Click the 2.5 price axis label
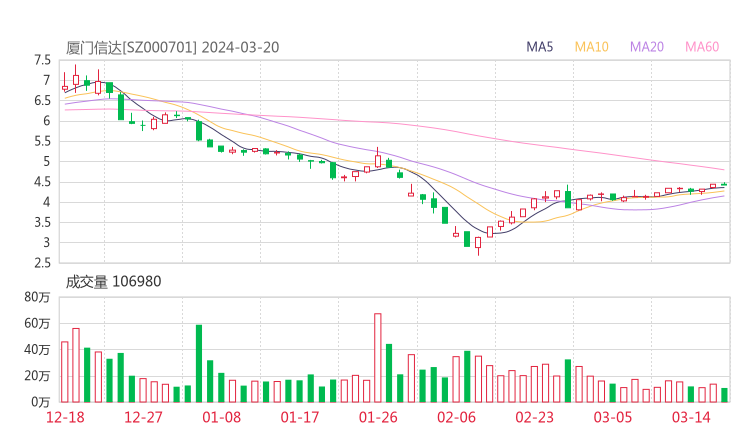Image resolution: width=740 pixels, height=440 pixels. [42, 263]
